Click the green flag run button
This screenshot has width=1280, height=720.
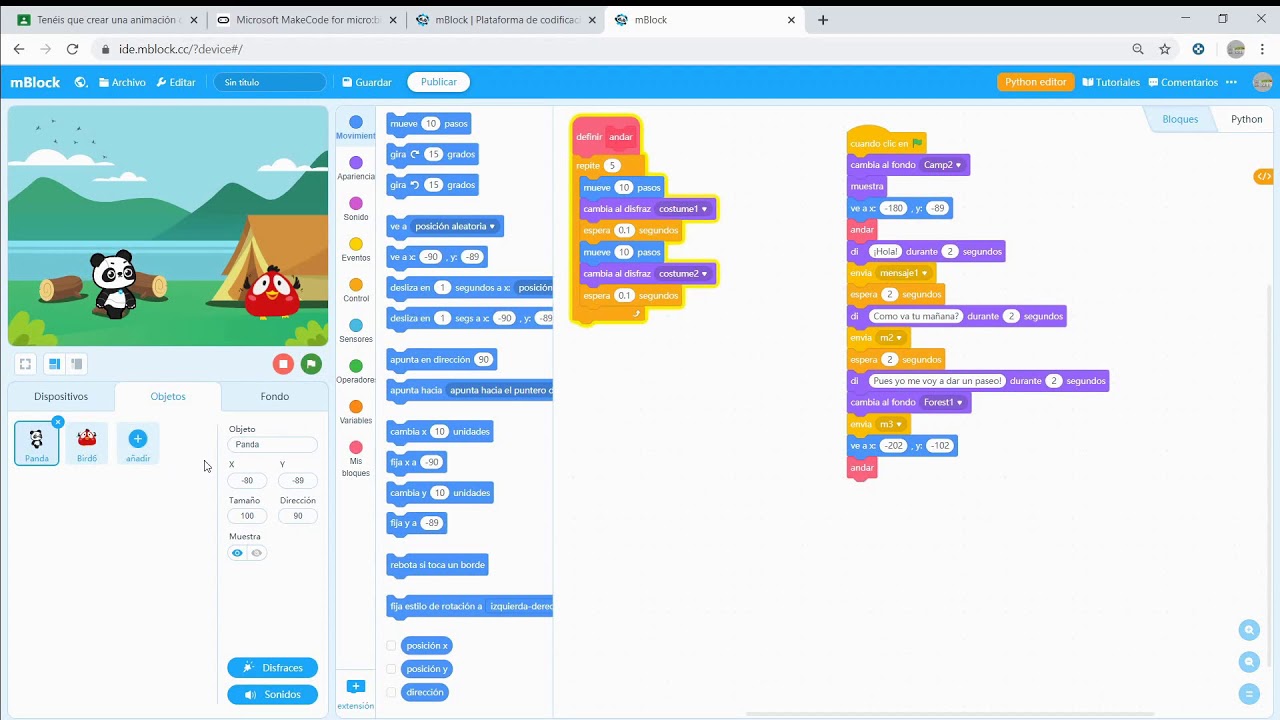[311, 364]
